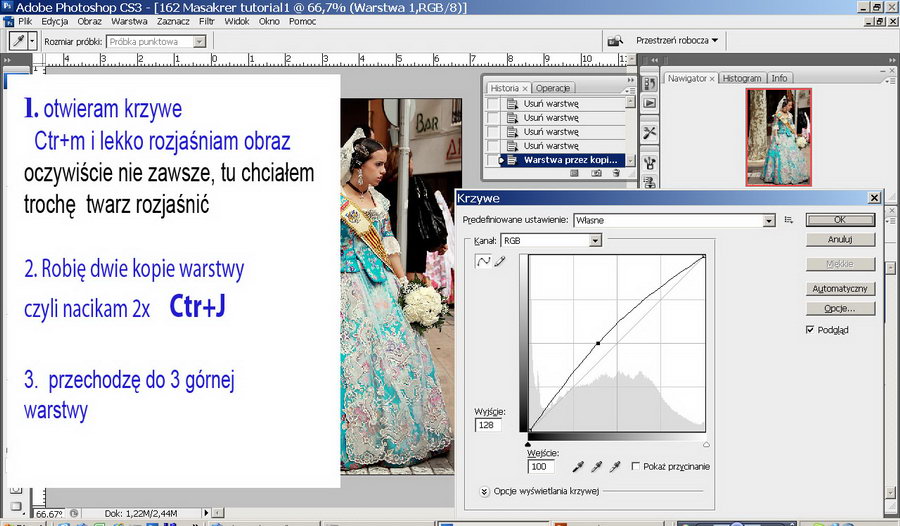Click the preset options icon beside Własne
Viewport: 900px width, 526px height.
pos(789,220)
